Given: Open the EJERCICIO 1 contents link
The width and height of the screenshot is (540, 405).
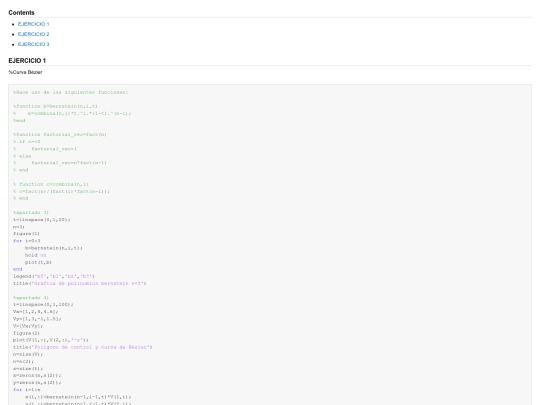Looking at the screenshot, I should tap(33, 24).
